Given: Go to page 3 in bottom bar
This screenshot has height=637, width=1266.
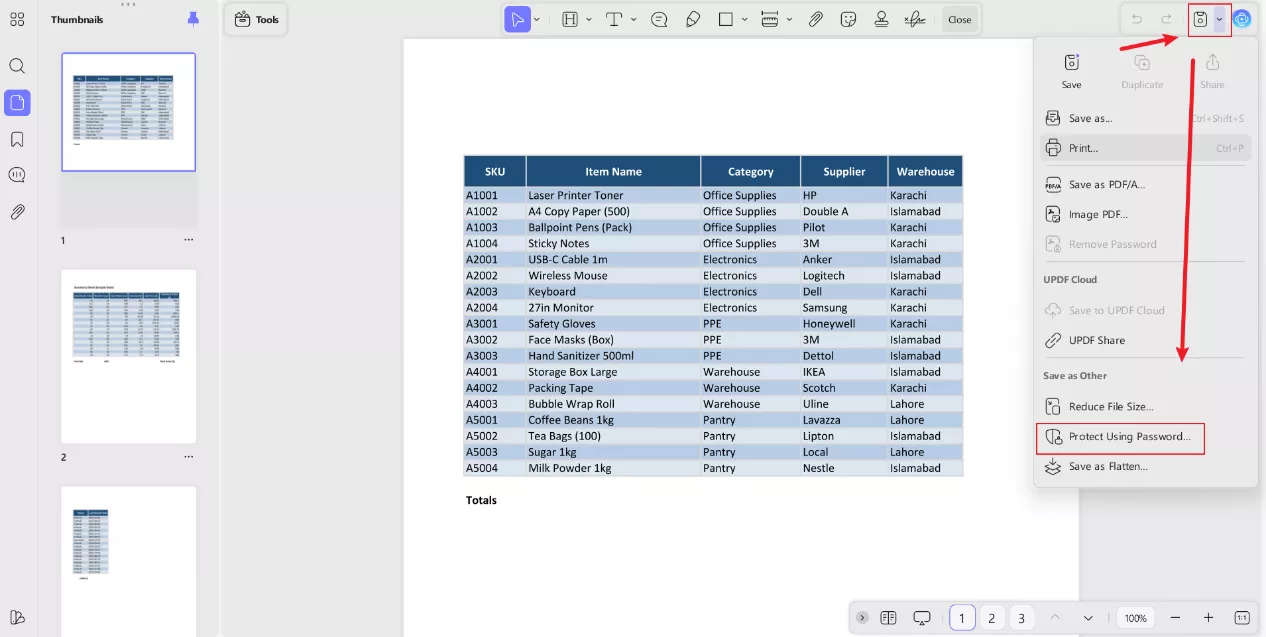Looking at the screenshot, I should 1021,618.
